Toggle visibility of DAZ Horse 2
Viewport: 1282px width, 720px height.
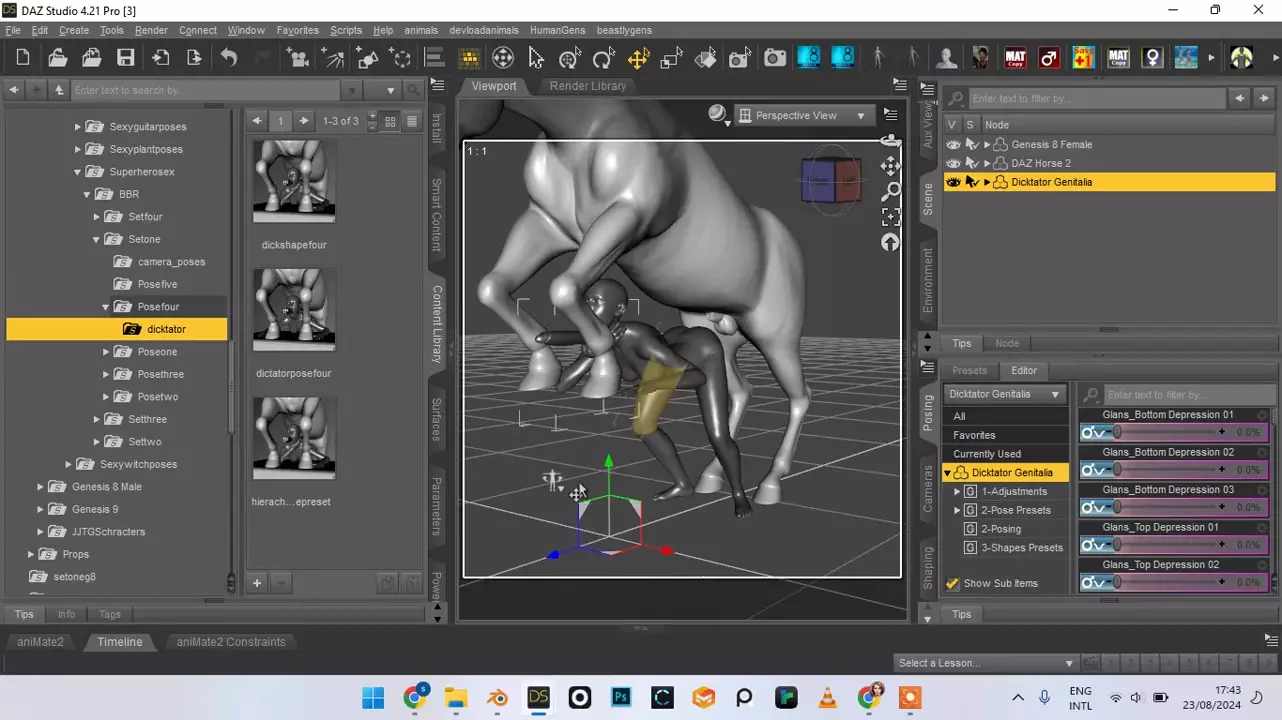click(953, 163)
